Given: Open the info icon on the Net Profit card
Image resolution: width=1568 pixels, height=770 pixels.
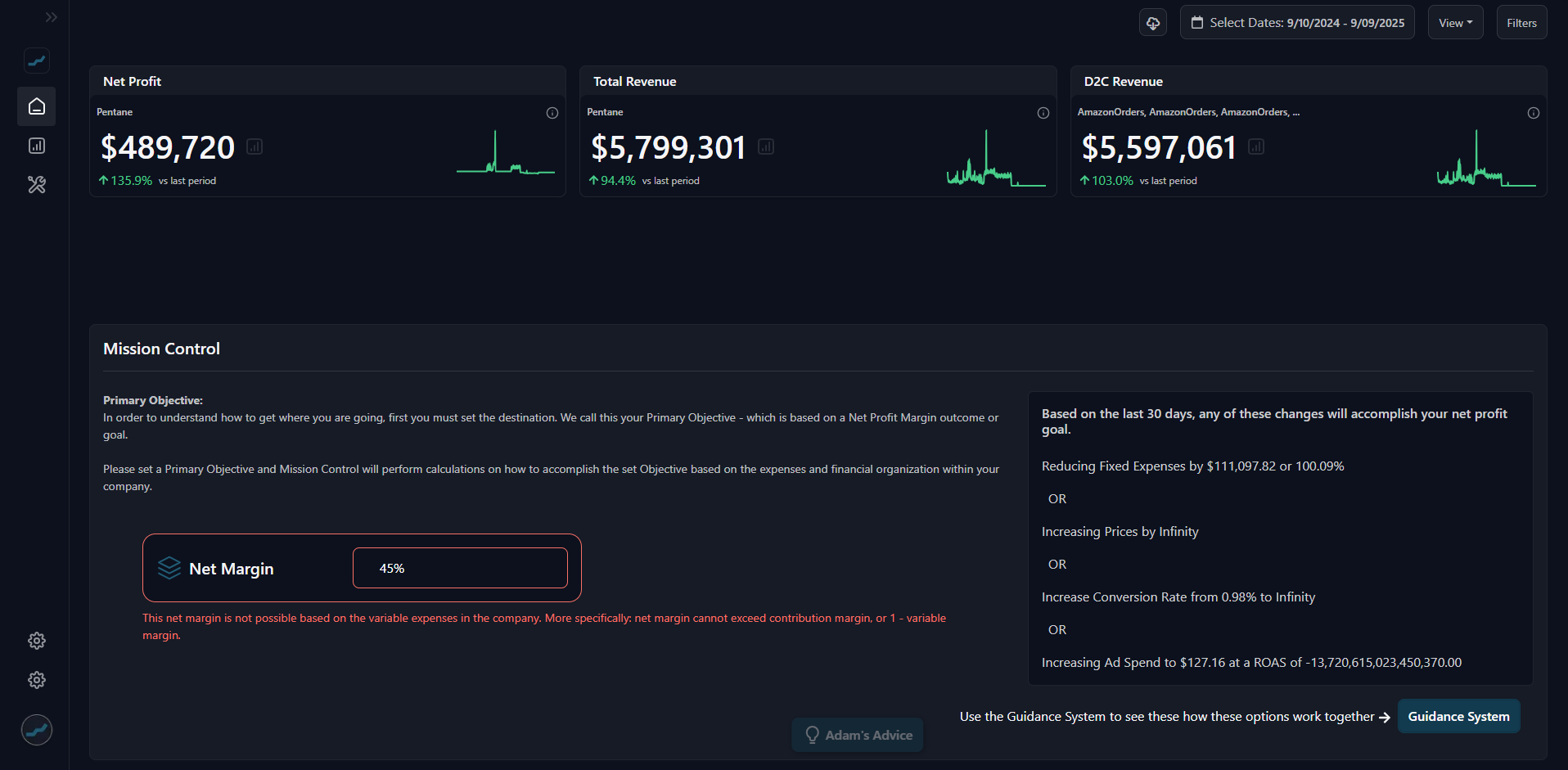Looking at the screenshot, I should tap(552, 113).
